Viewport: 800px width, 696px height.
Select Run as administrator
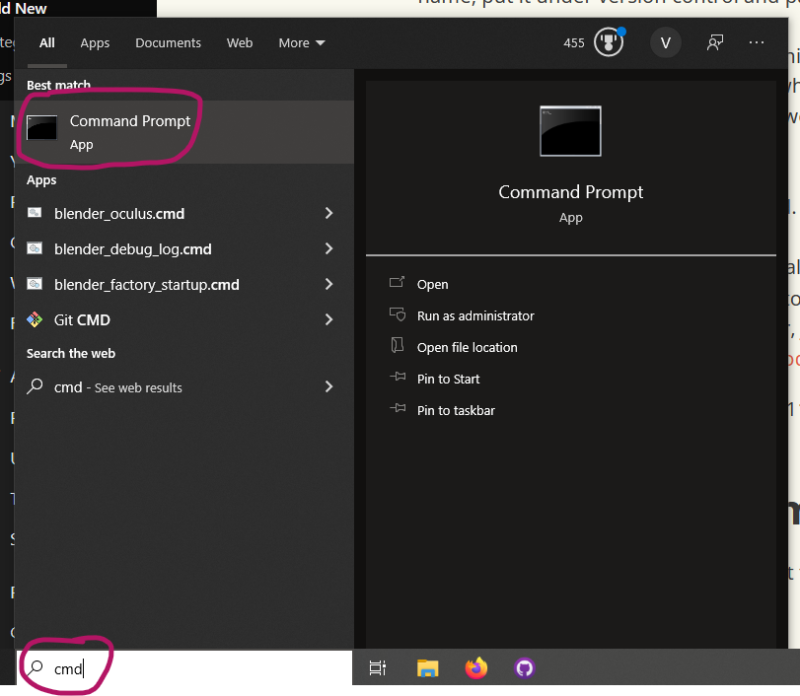476,316
